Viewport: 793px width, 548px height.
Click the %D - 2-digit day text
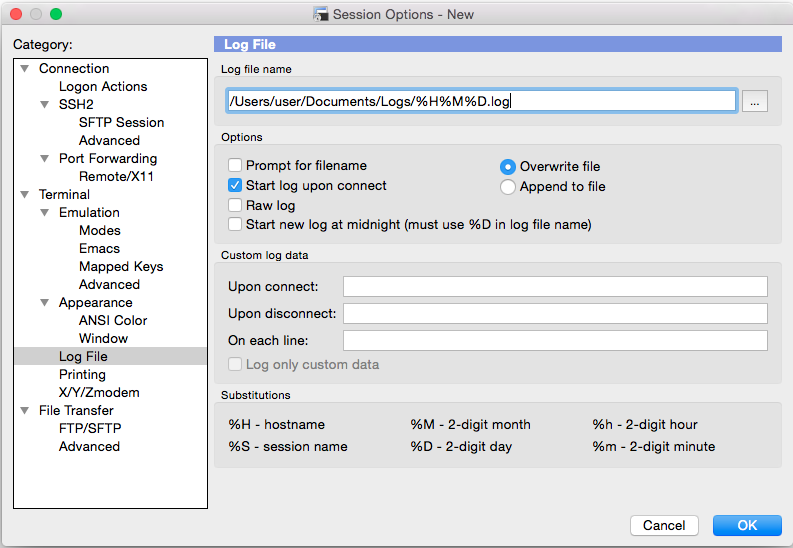pyautogui.click(x=461, y=447)
